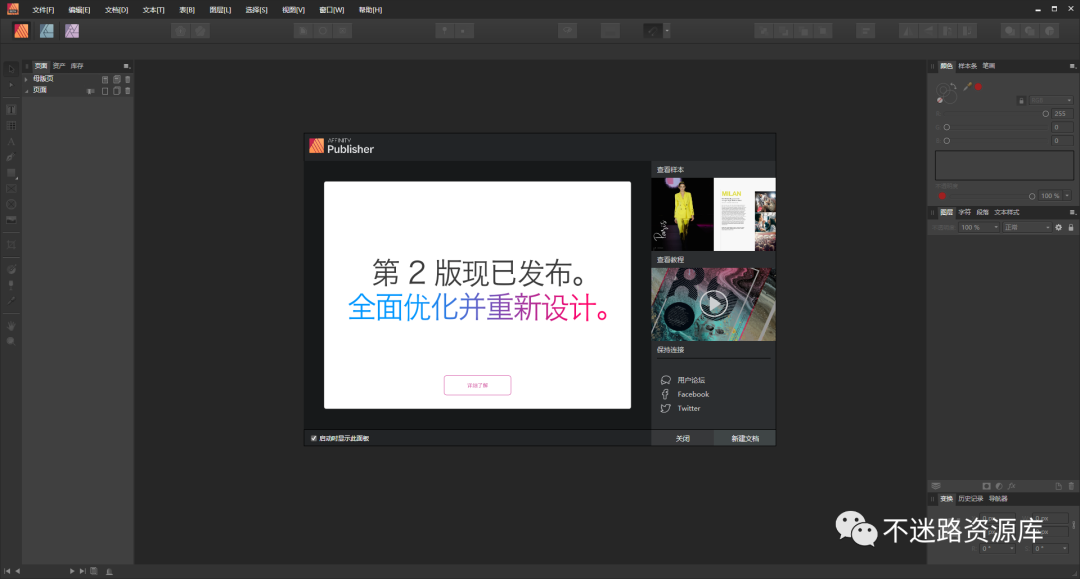
Task: Play the tutorial video thumbnail
Action: [x=714, y=304]
